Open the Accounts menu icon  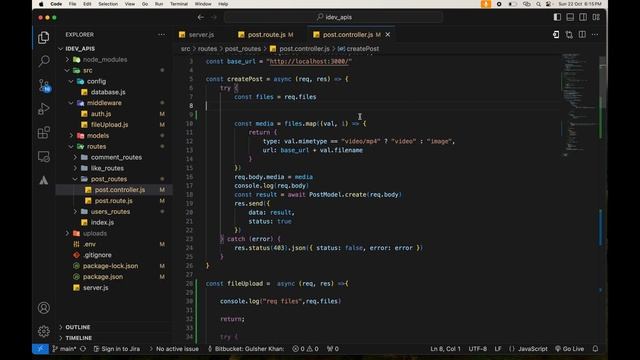pyautogui.click(x=44, y=308)
